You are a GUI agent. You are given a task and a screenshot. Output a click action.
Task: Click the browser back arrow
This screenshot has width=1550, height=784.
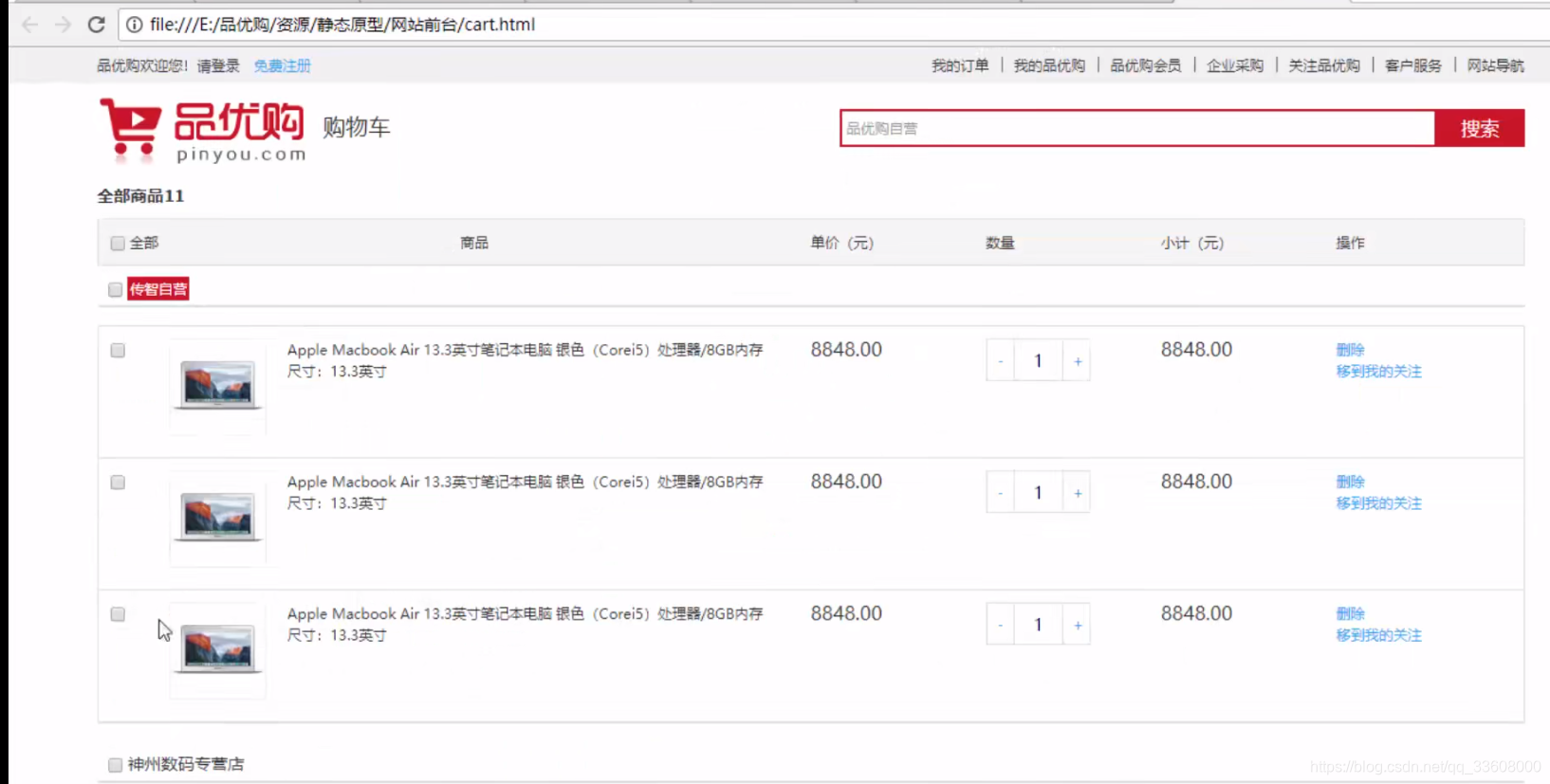coord(29,25)
